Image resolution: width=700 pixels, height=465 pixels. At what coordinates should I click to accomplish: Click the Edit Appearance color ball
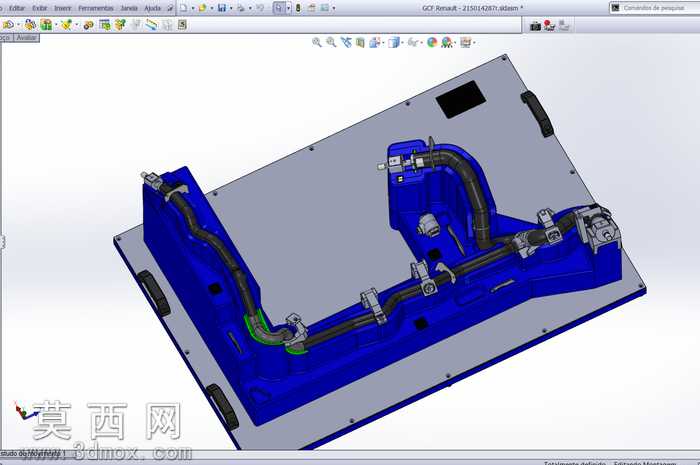[x=432, y=42]
